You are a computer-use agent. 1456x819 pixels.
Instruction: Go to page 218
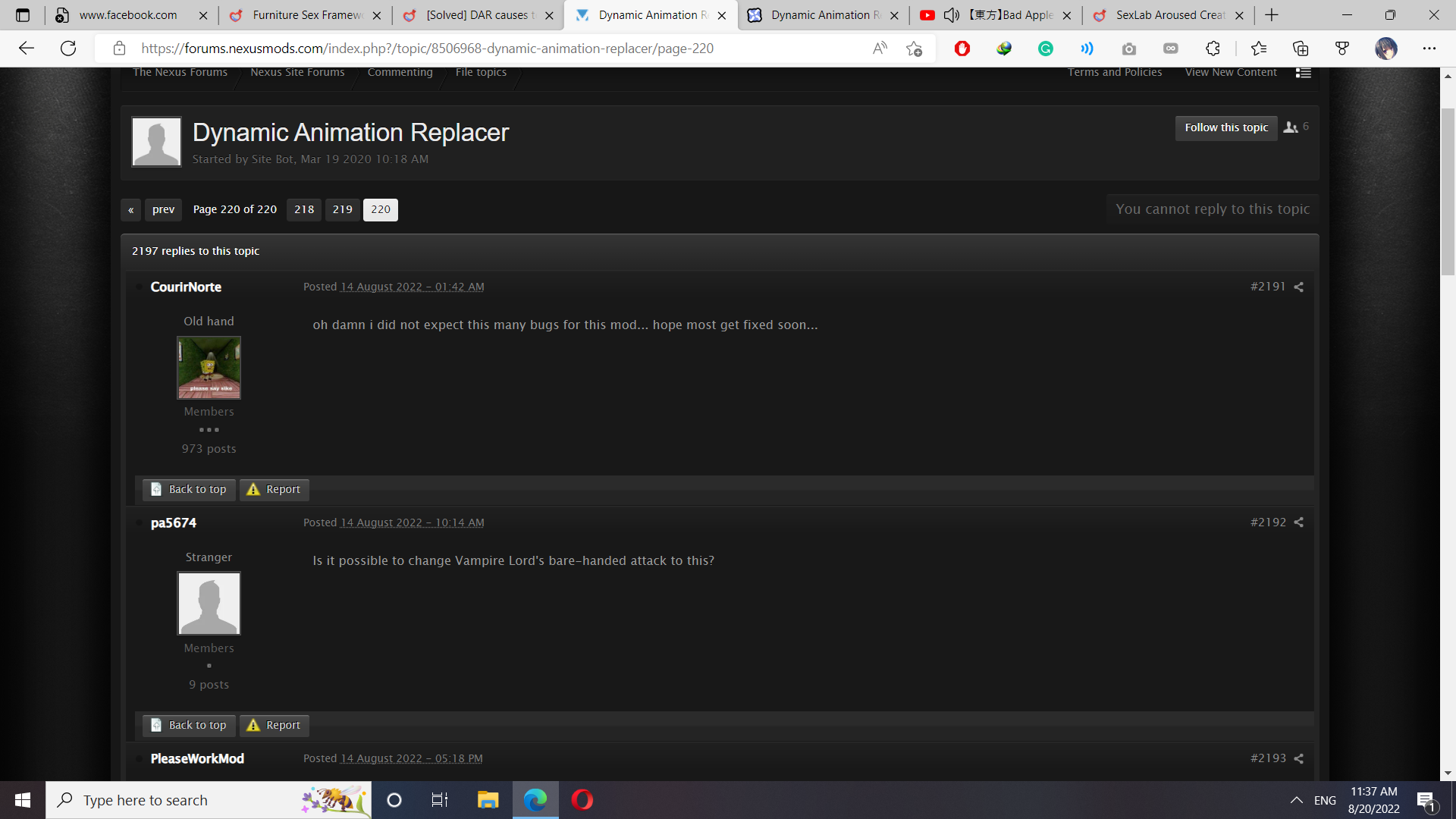[x=304, y=210]
